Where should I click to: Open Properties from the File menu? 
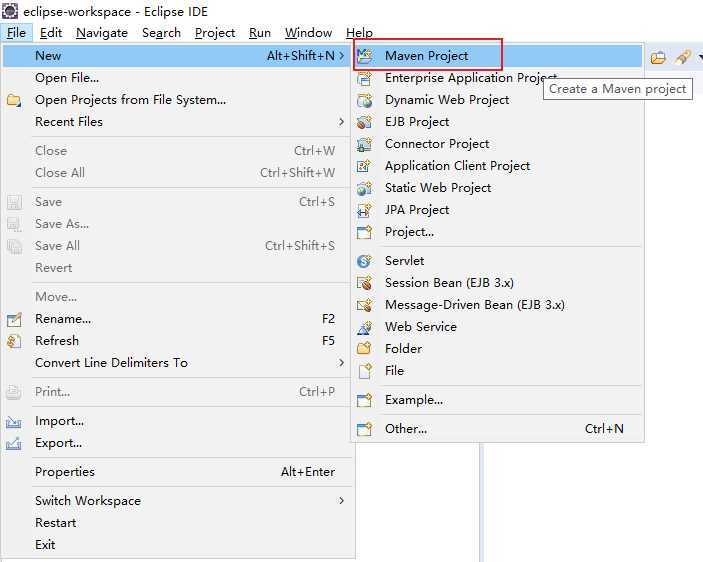coord(178,472)
